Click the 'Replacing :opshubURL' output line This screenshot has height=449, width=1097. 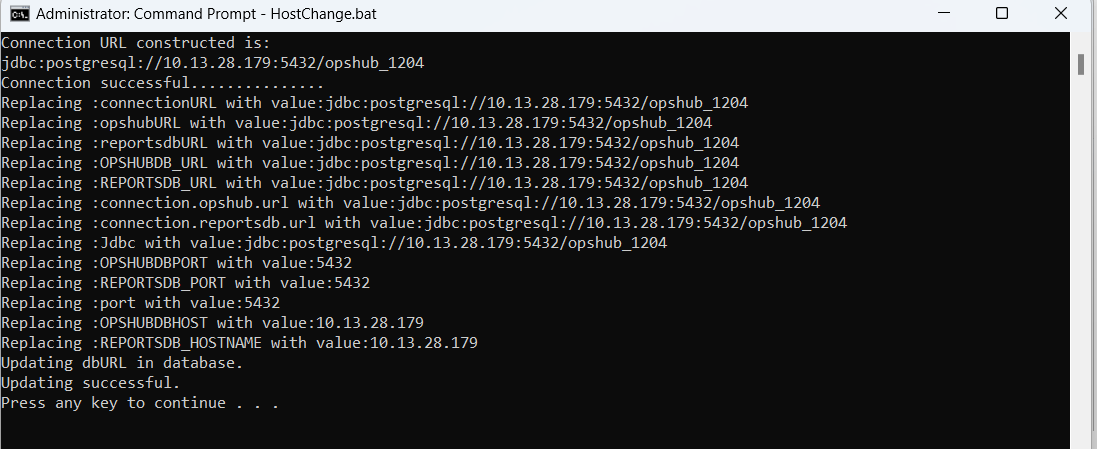[356, 123]
